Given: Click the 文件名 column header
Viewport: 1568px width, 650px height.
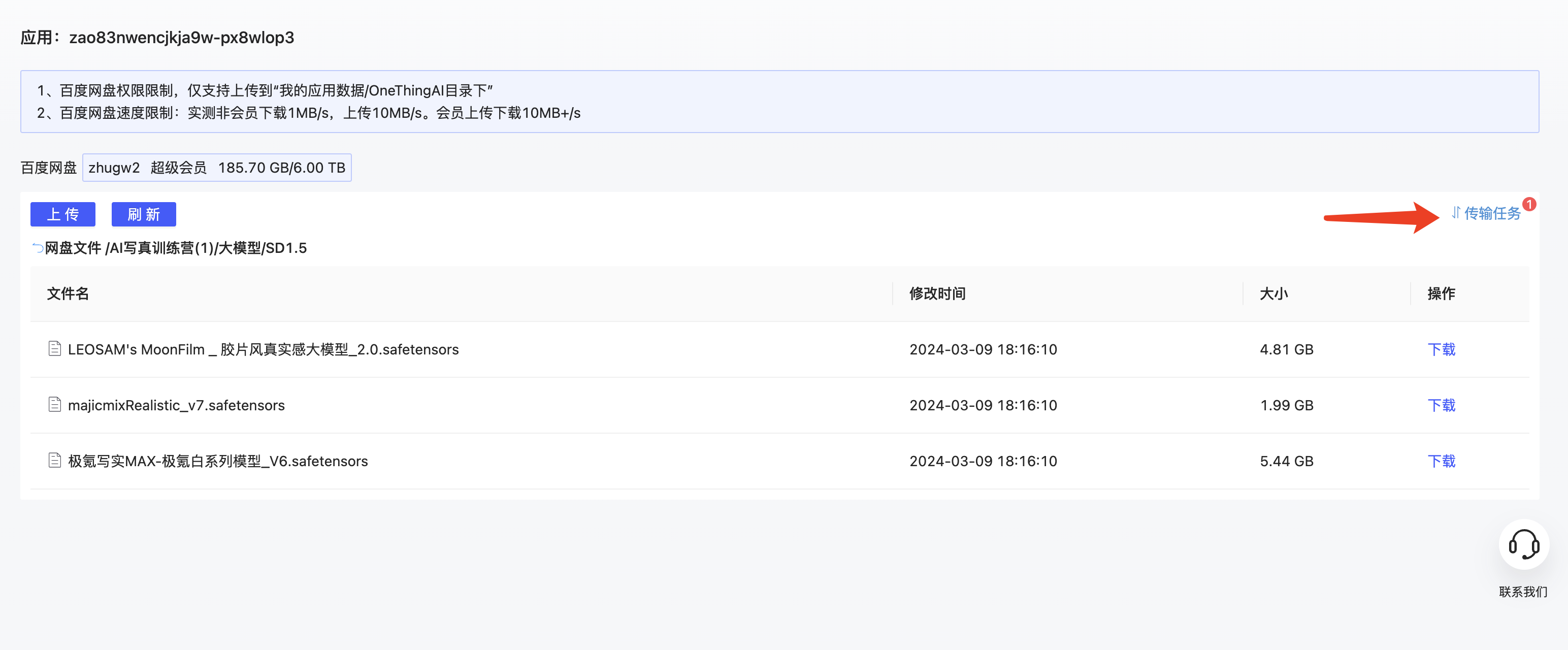Looking at the screenshot, I should pos(68,294).
